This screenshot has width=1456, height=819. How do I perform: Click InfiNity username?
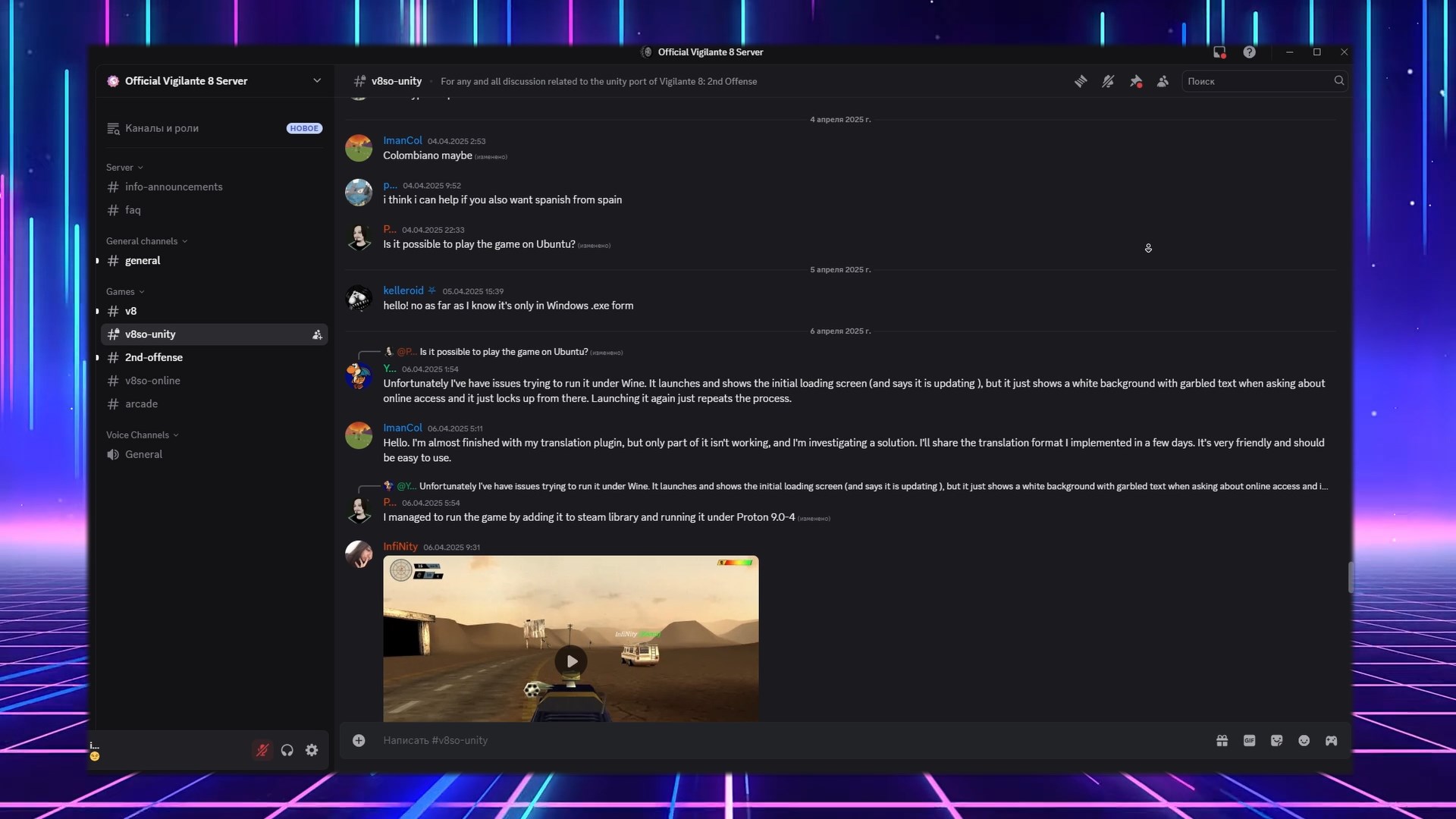tap(400, 547)
